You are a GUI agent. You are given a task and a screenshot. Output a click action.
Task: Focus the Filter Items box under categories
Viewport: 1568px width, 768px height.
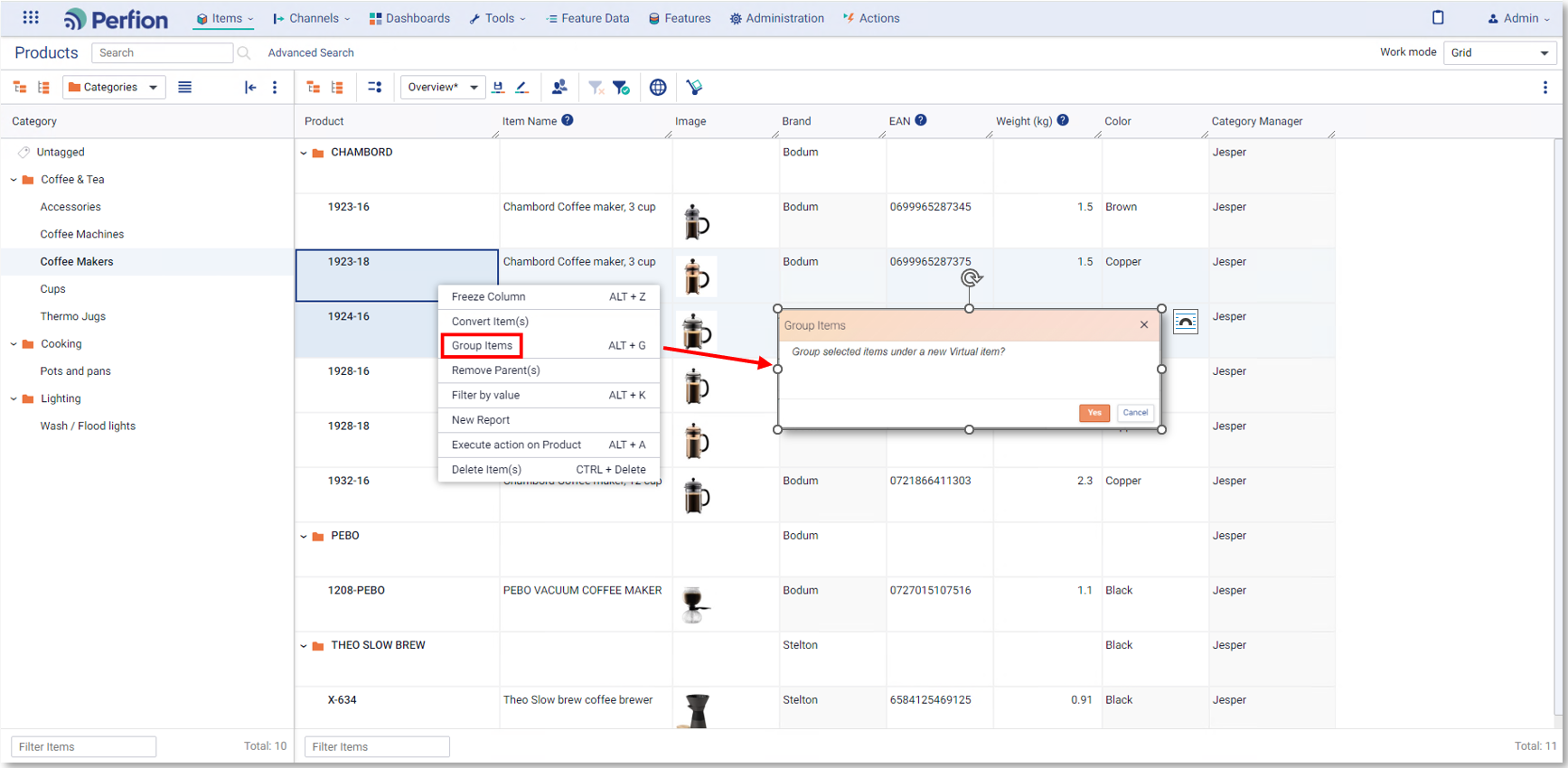83,747
